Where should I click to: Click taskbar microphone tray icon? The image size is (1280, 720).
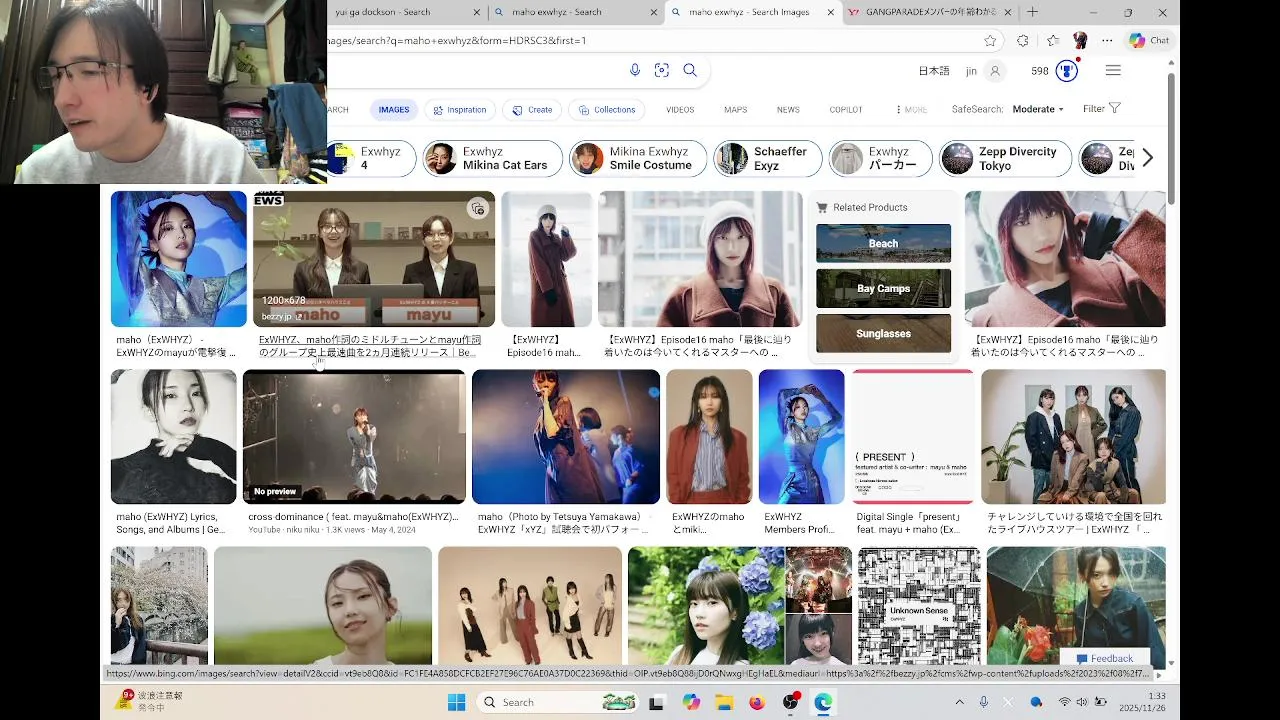click(x=984, y=702)
